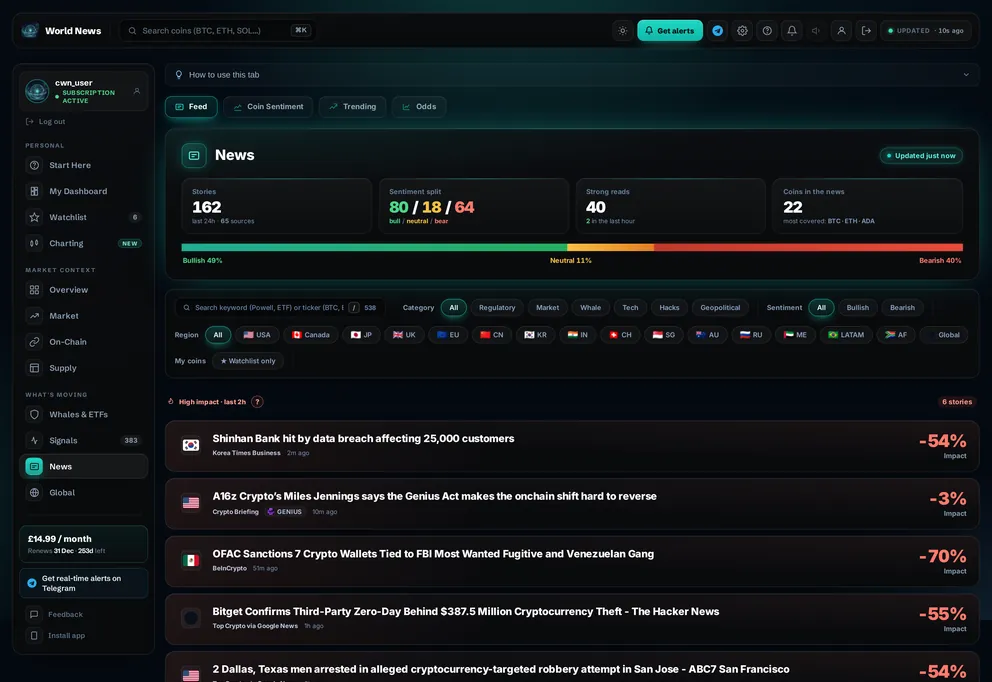Viewport: 992px width, 682px height.
Task: Open Signals in the sidebar
Action: [84, 440]
